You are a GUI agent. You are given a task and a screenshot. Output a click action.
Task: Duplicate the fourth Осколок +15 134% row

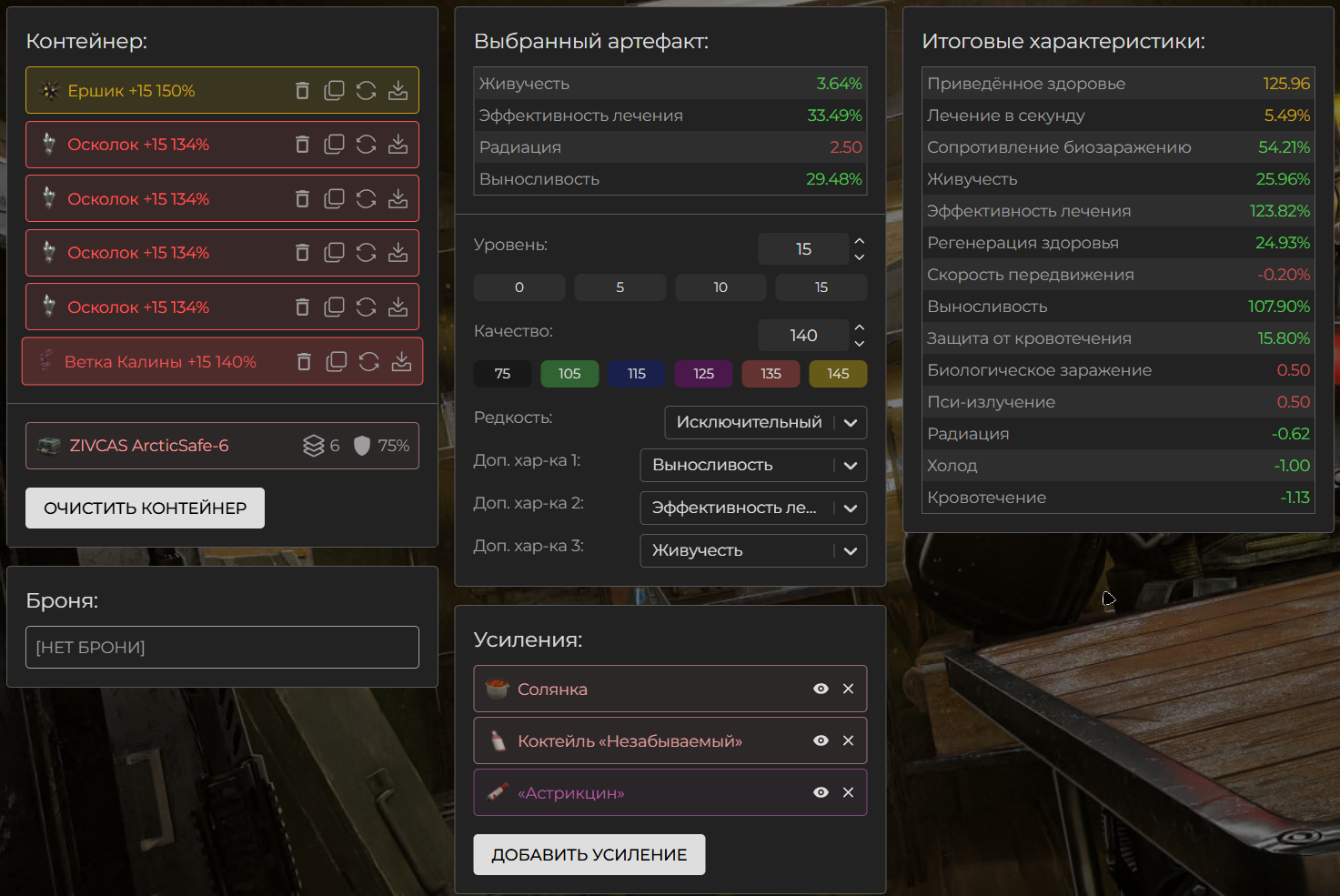(334, 307)
